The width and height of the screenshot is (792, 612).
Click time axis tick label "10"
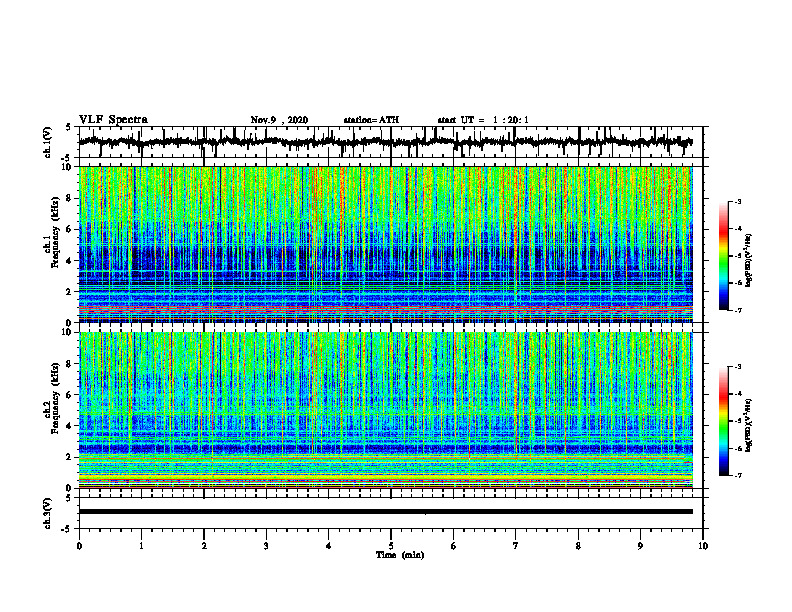coord(703,546)
